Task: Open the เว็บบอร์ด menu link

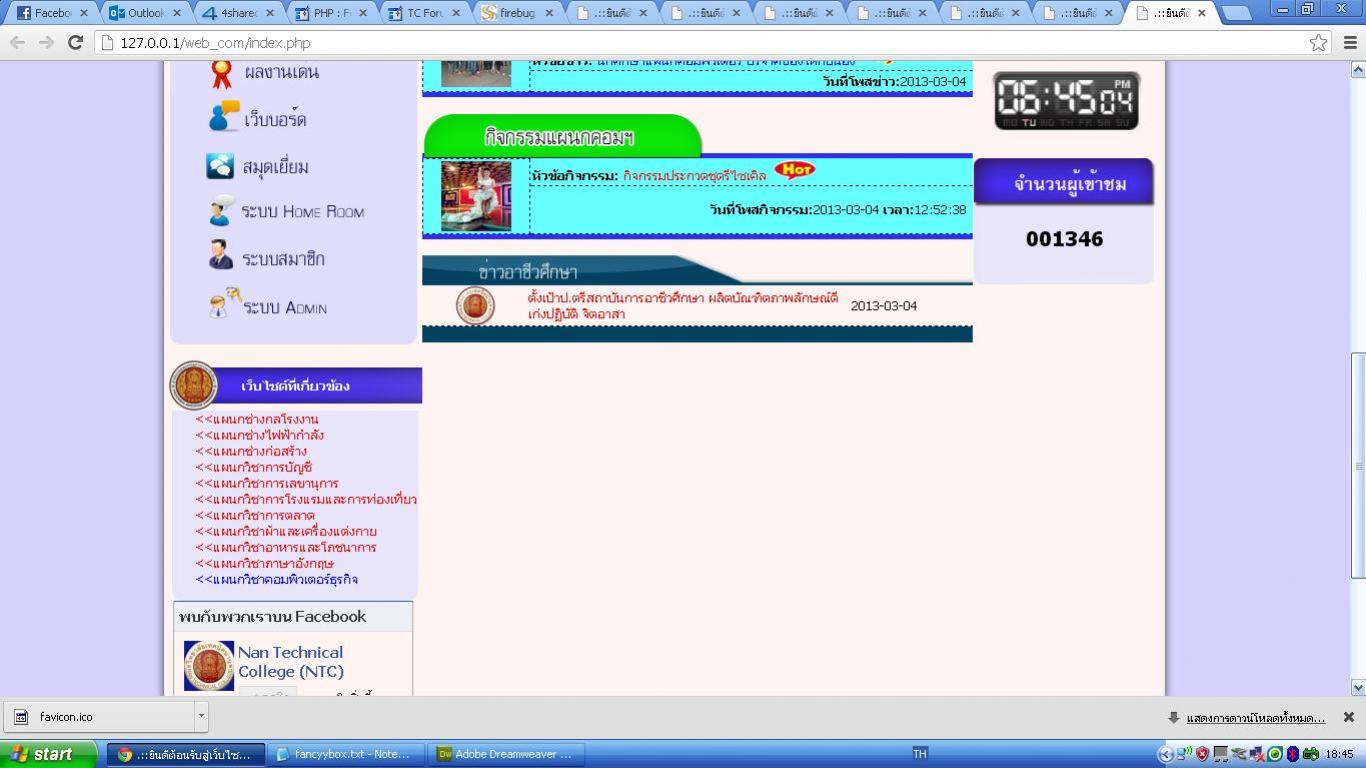Action: [x=275, y=120]
